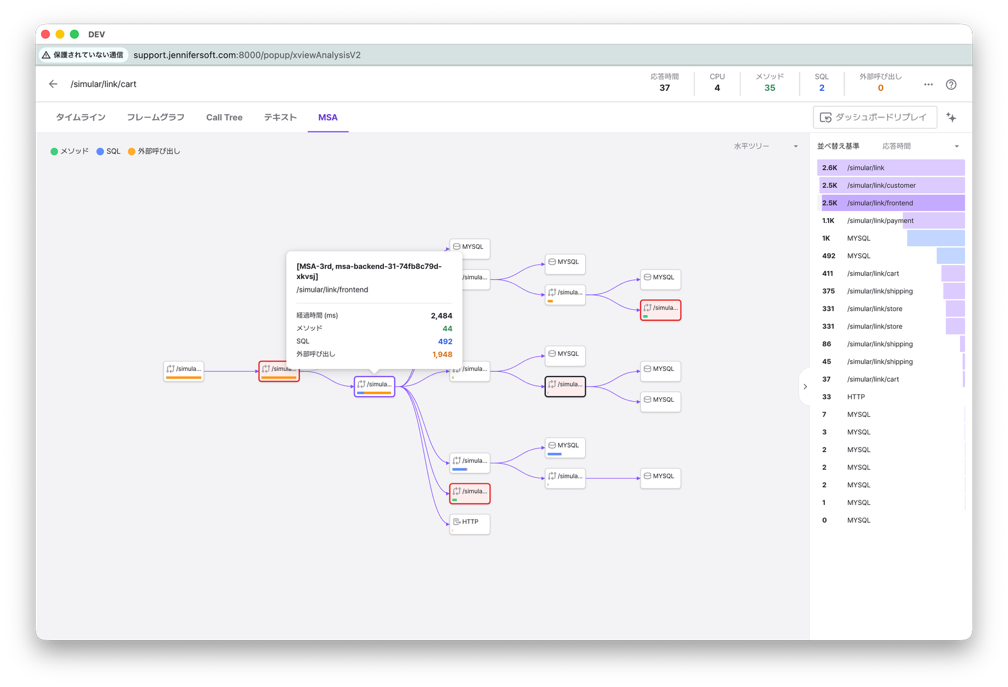
Task: Click the ダッシュボードリプレイ button
Action: pyautogui.click(x=874, y=117)
